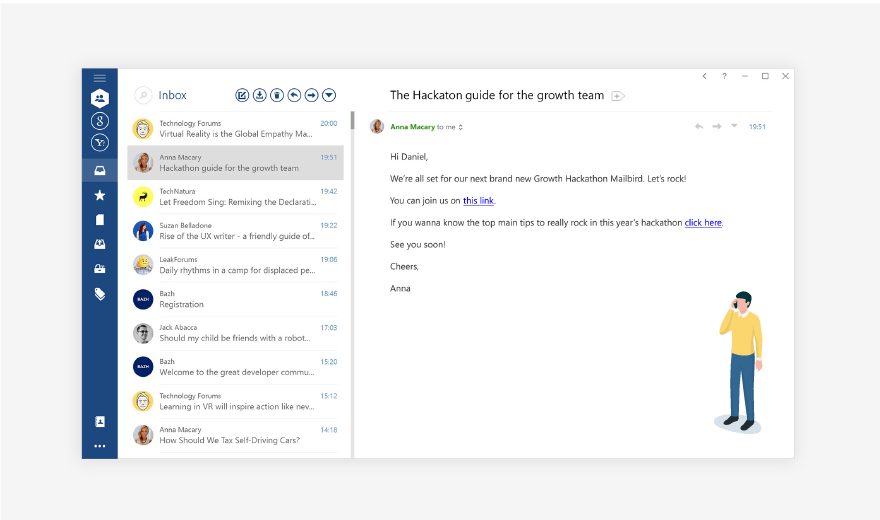
Task: Select the Inbox folder in the sidebar
Action: tap(99, 171)
